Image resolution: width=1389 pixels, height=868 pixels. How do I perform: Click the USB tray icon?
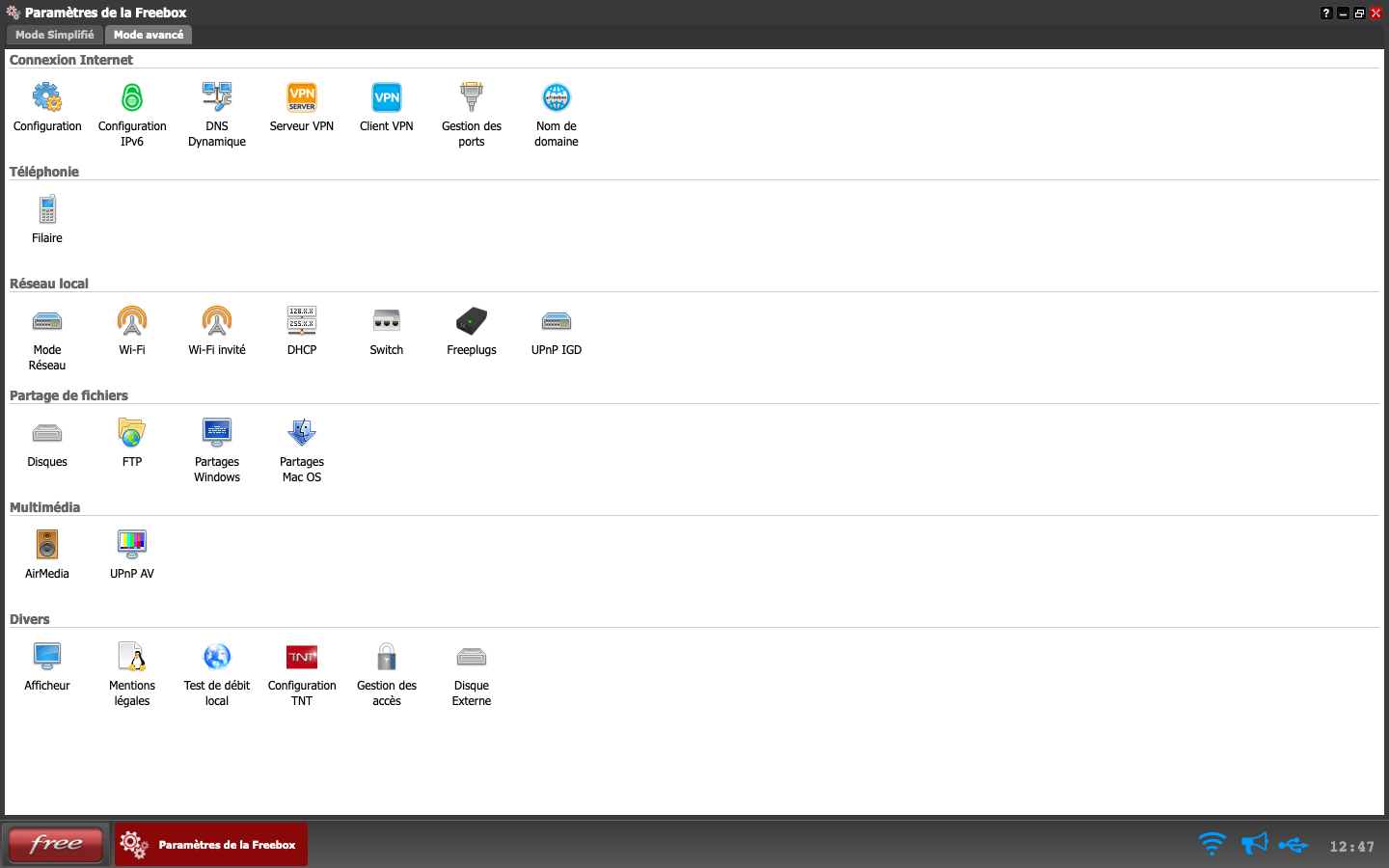[x=1294, y=846]
